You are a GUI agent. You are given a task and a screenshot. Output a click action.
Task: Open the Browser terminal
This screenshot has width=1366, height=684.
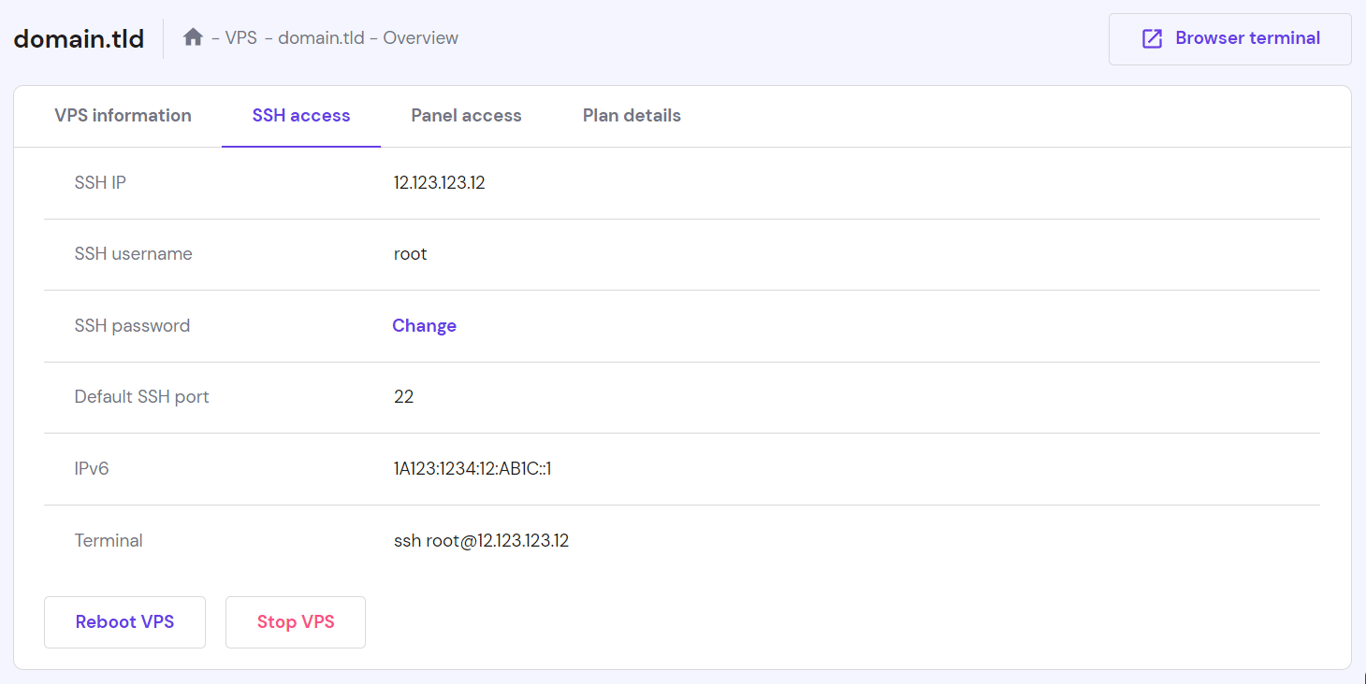1229,37
